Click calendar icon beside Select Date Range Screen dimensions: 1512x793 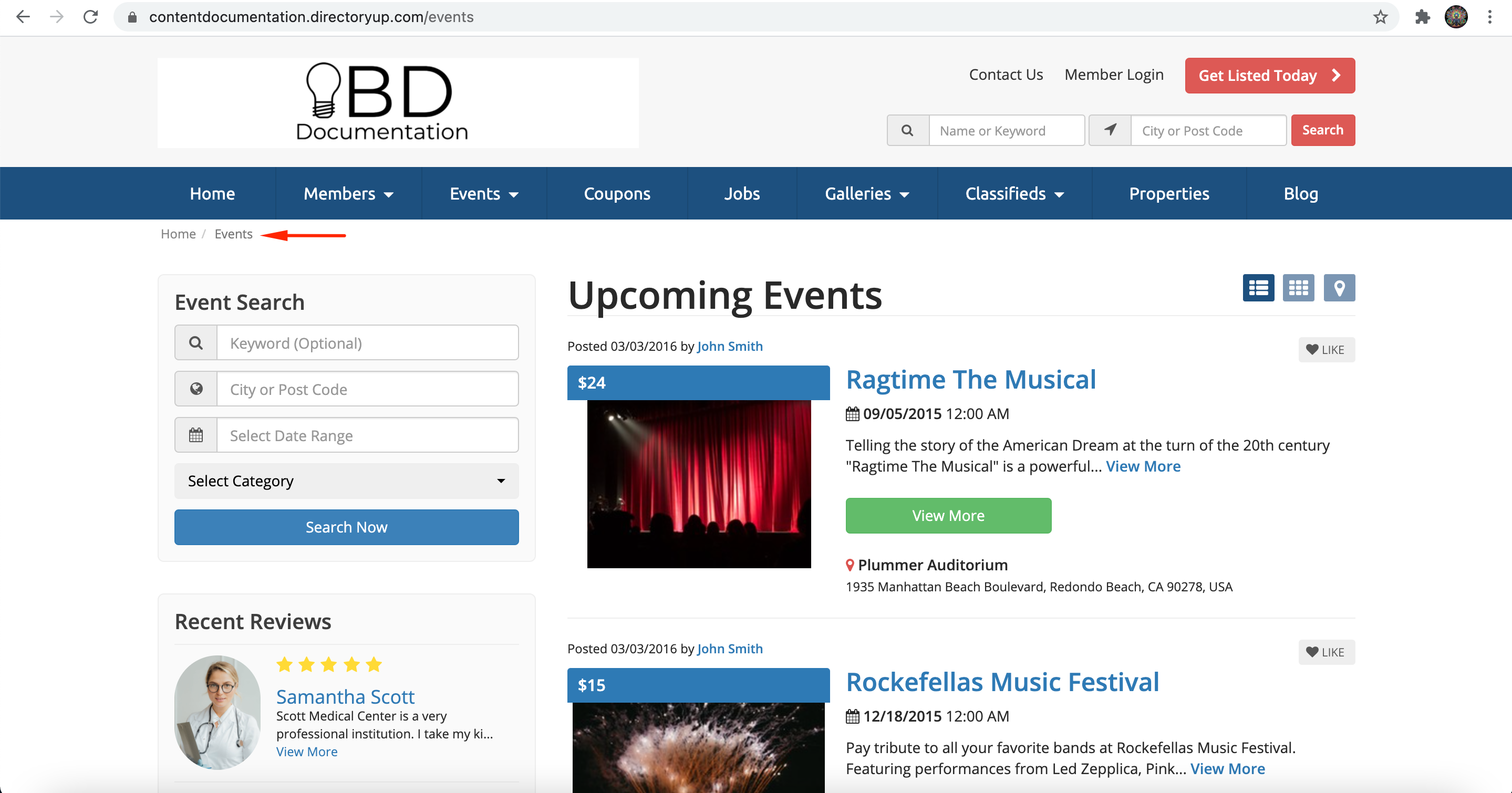[x=196, y=435]
